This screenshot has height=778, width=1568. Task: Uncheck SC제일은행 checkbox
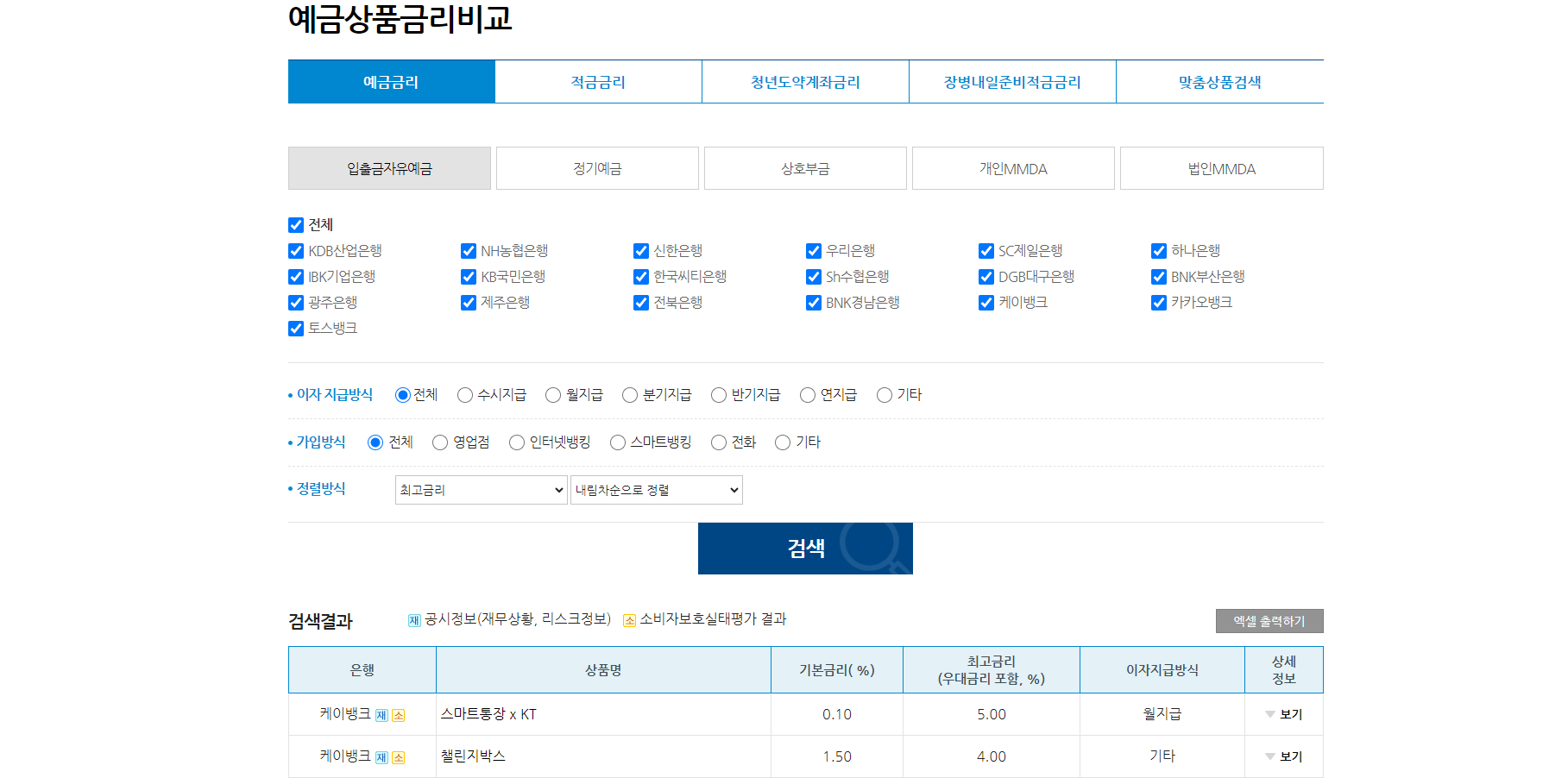click(x=986, y=251)
